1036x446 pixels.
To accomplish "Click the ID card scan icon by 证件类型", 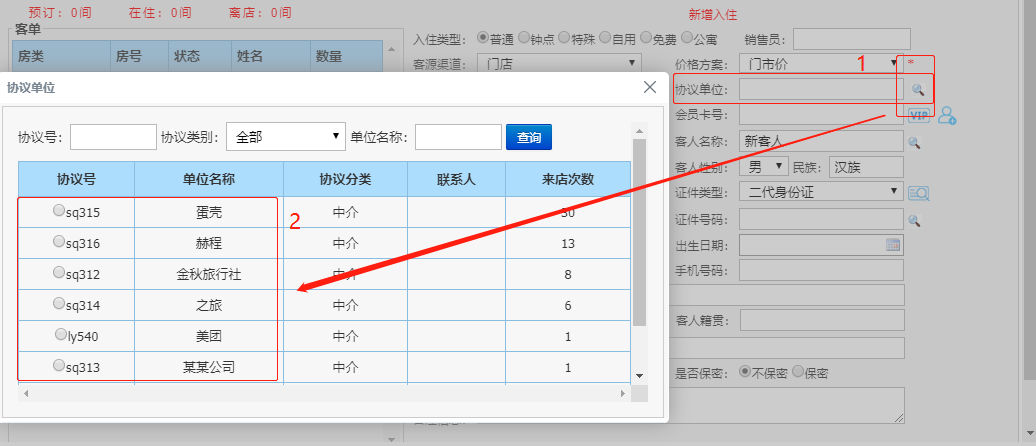I will point(918,193).
